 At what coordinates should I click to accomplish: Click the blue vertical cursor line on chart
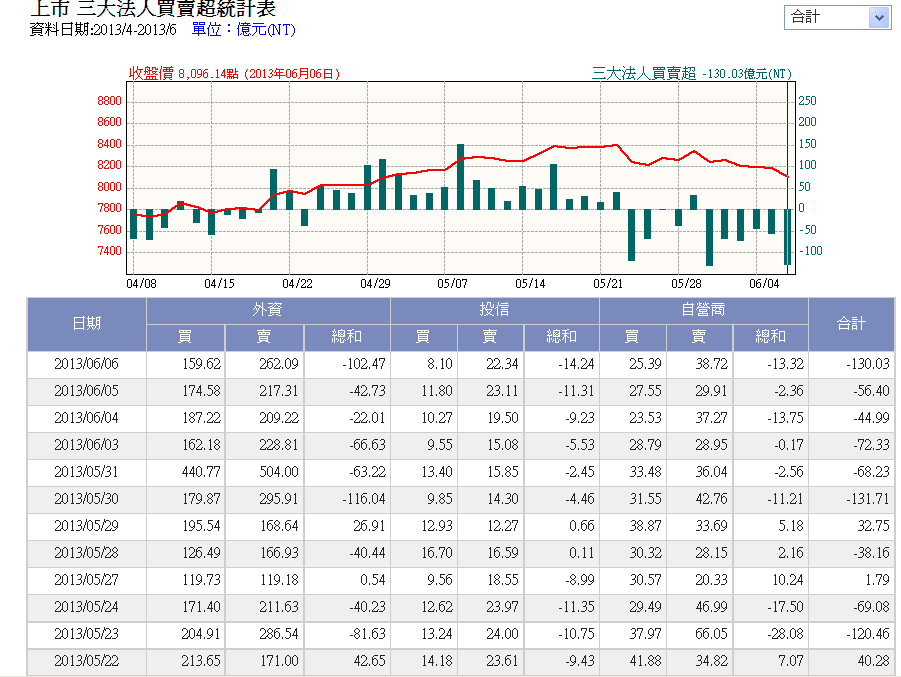point(787,178)
